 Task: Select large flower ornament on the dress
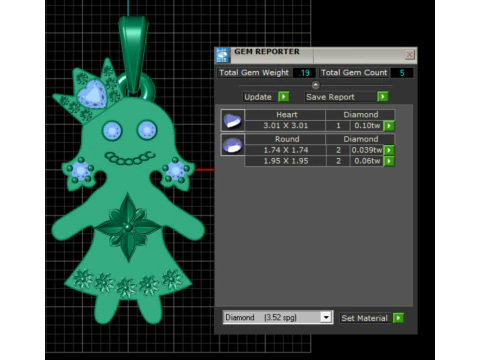pyautogui.click(x=128, y=227)
